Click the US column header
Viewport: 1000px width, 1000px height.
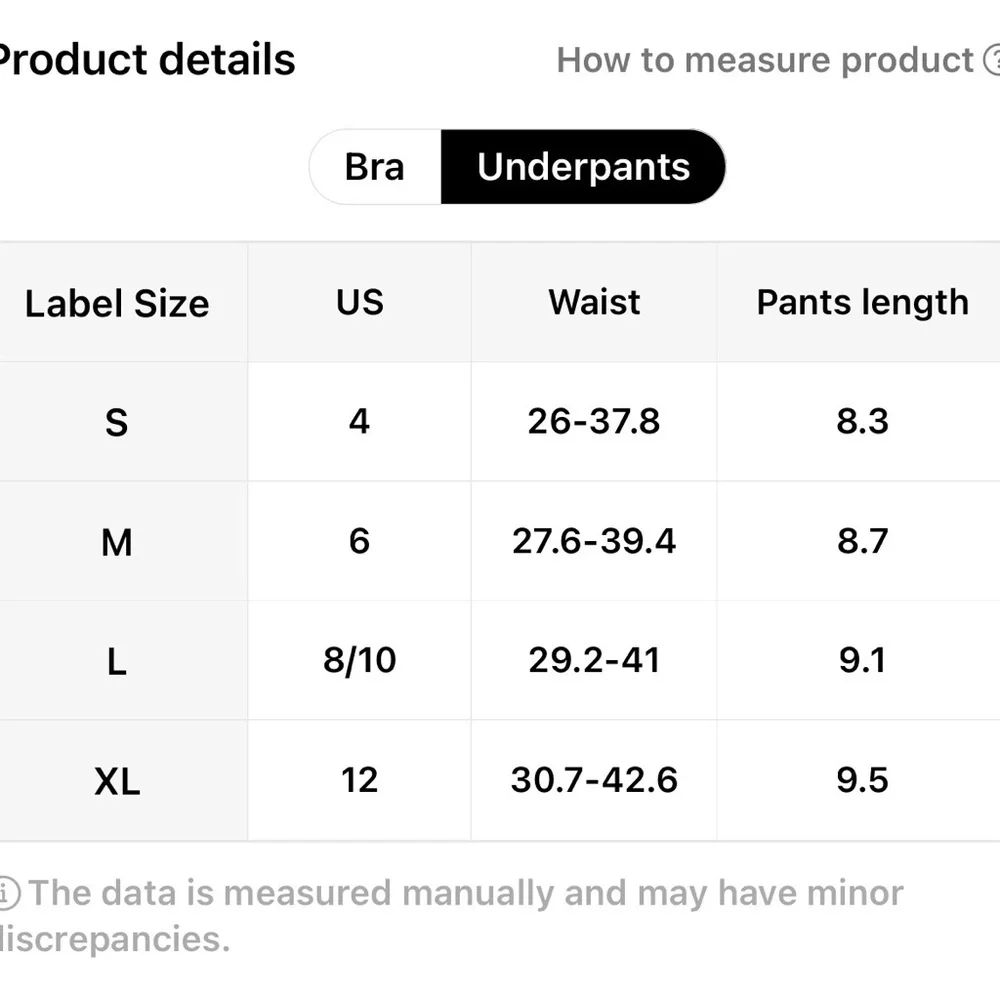tap(359, 302)
